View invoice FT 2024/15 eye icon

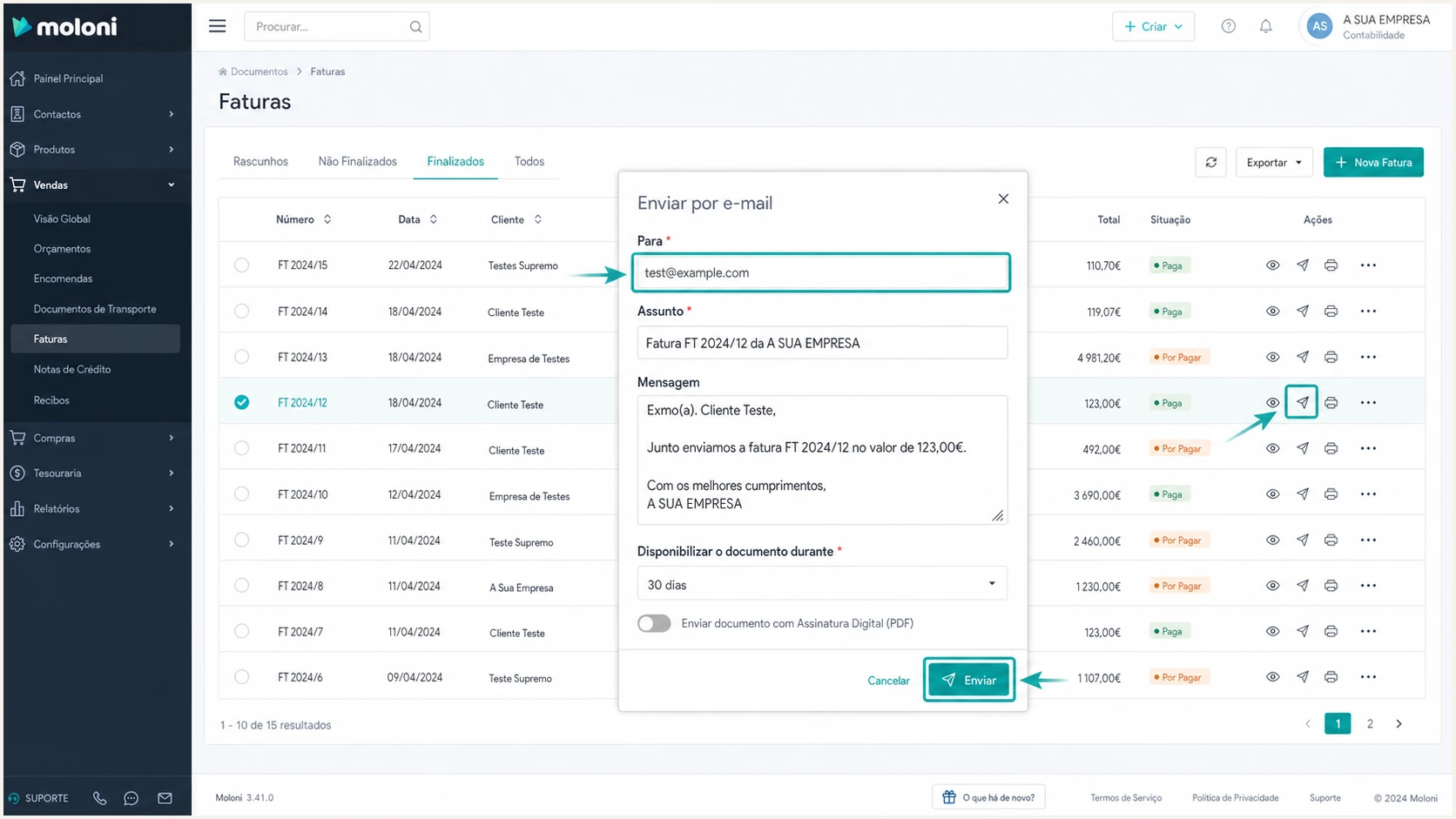point(1272,265)
